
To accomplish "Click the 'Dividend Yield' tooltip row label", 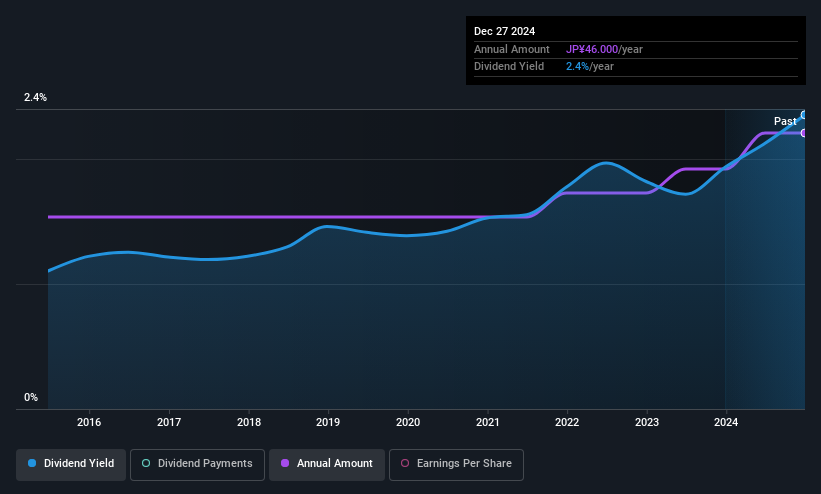I will 509,67.
